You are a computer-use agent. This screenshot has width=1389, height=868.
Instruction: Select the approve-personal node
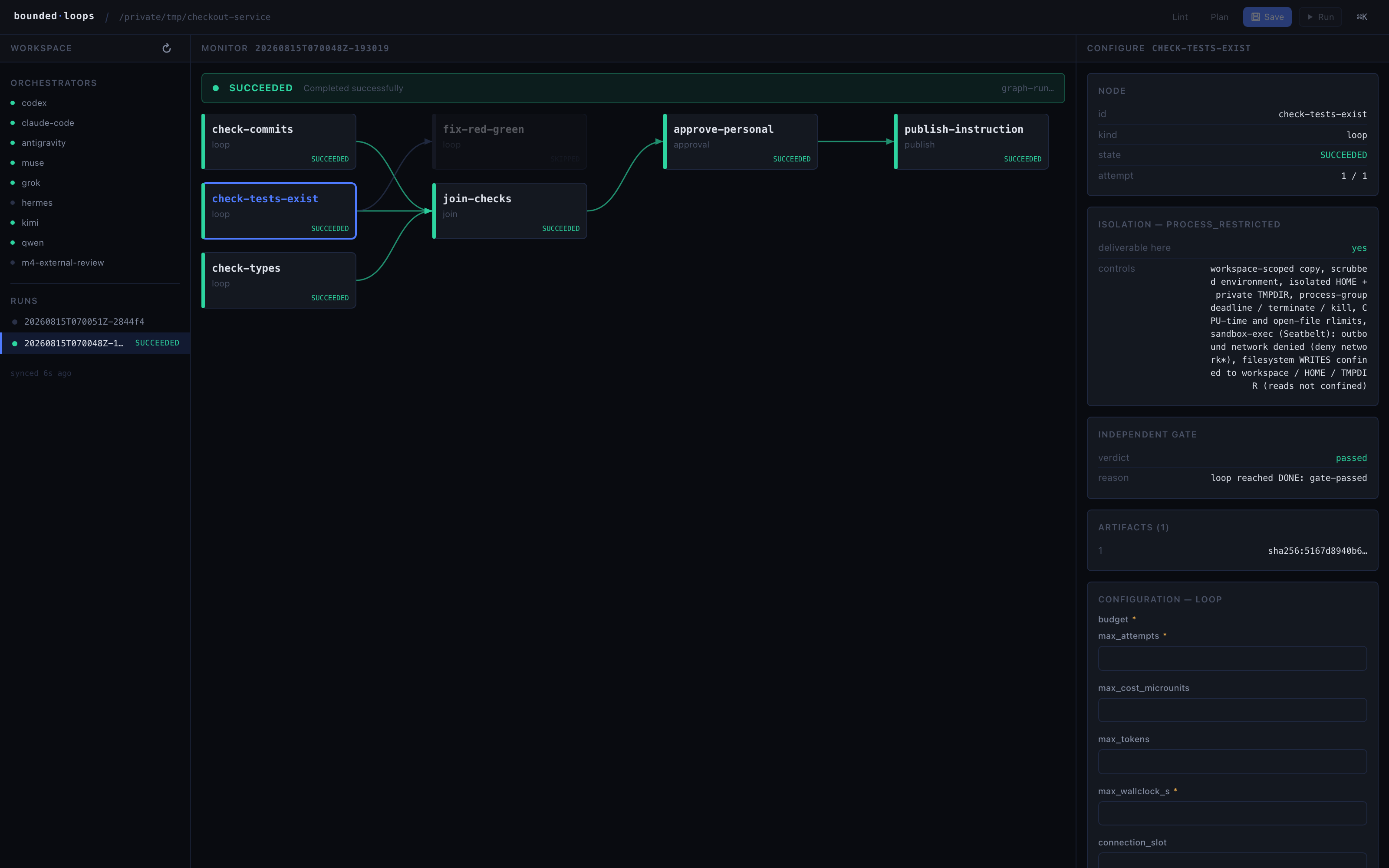tap(741, 142)
